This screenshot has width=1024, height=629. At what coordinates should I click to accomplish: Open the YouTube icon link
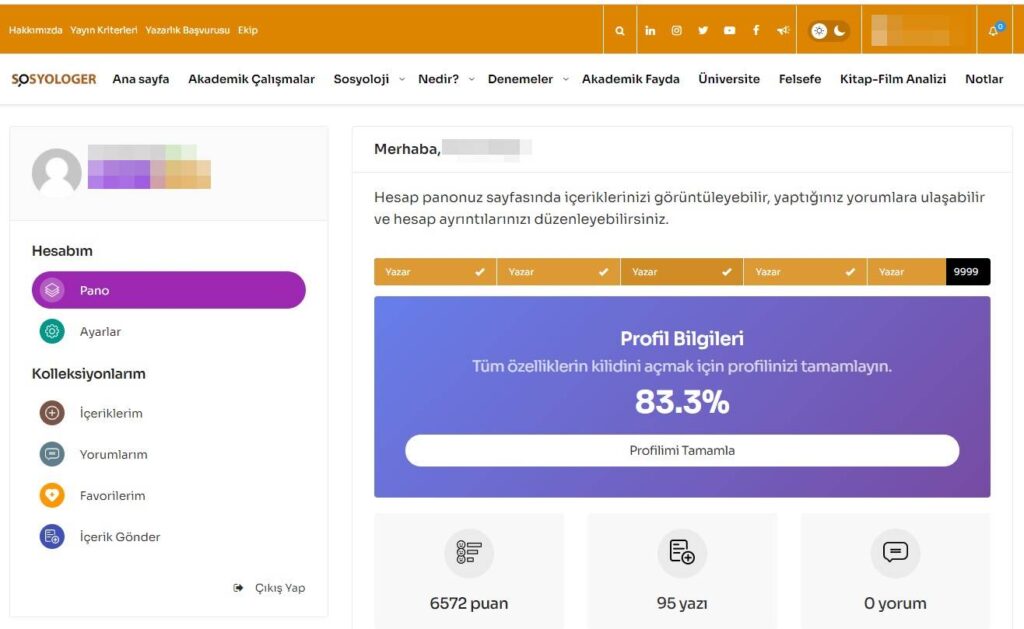point(729,30)
